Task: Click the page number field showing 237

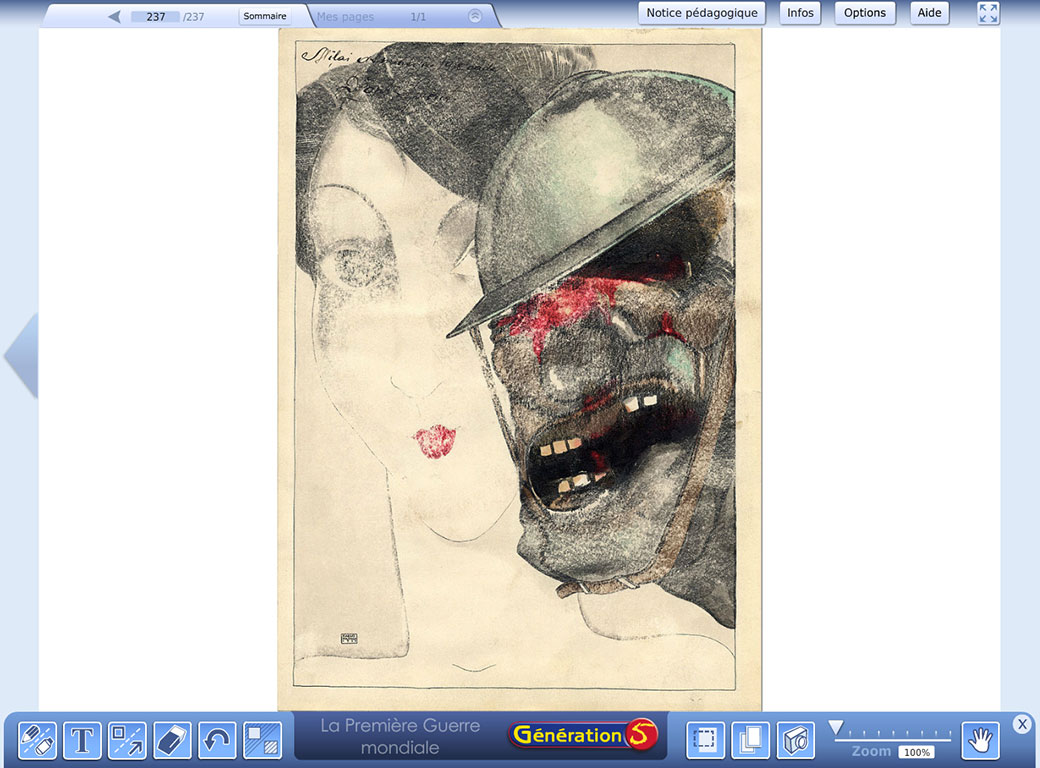Action: (155, 16)
